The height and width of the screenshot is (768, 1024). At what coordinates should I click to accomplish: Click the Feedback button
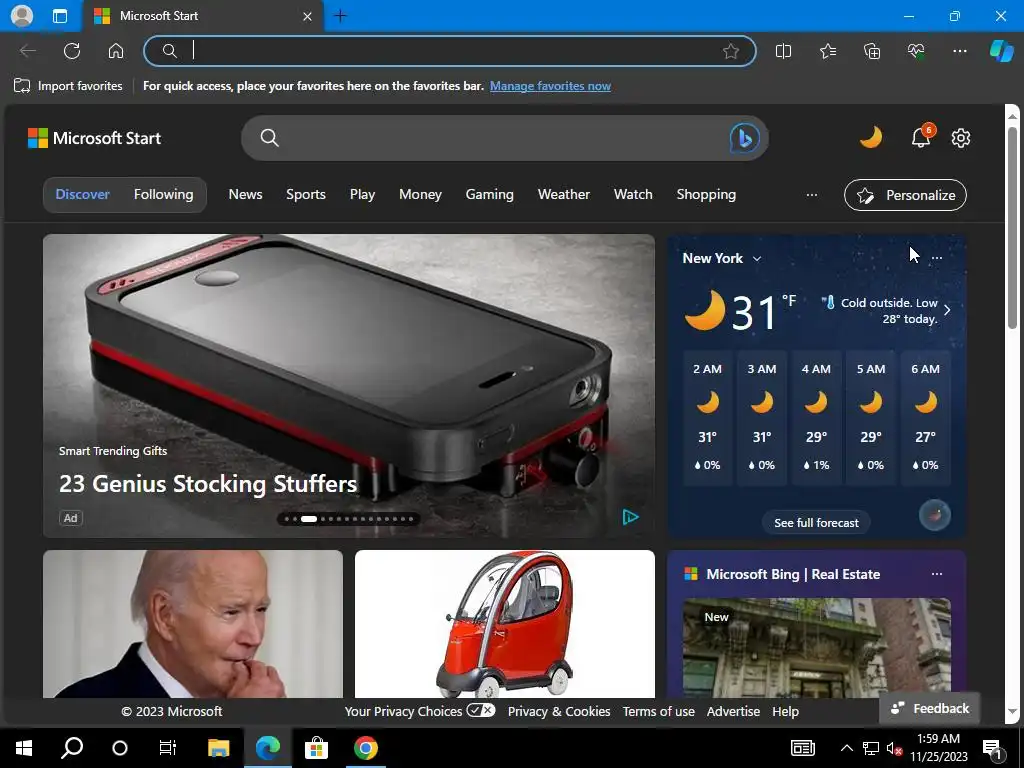coord(929,708)
